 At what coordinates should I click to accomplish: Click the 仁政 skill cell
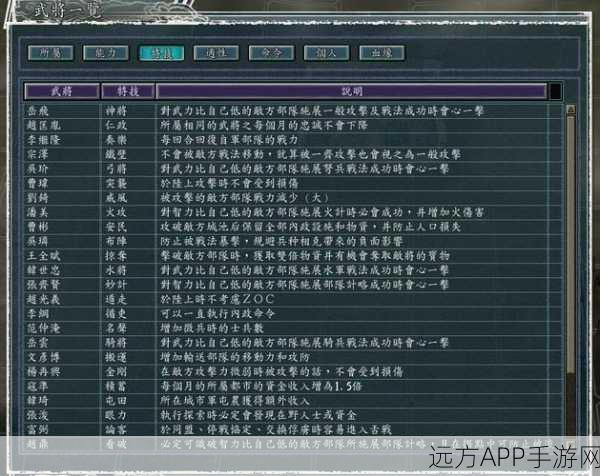(x=116, y=126)
